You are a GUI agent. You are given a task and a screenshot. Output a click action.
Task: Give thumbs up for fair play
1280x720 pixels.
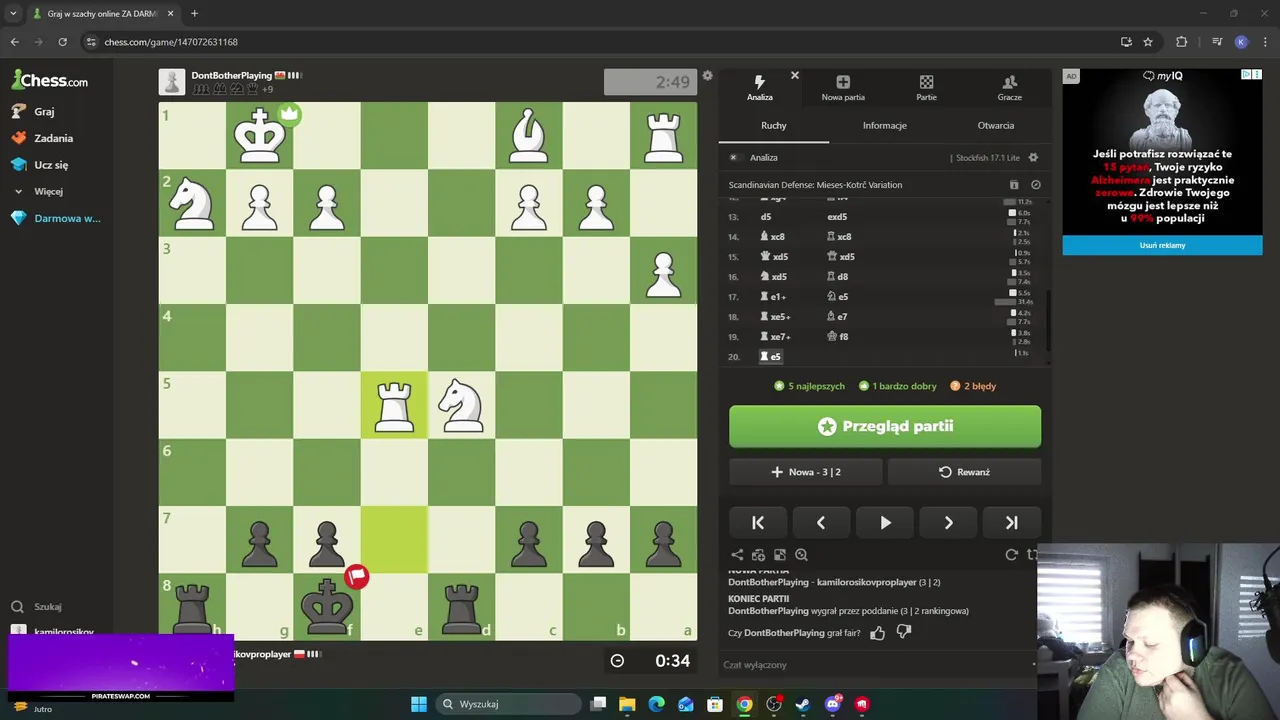[877, 632]
